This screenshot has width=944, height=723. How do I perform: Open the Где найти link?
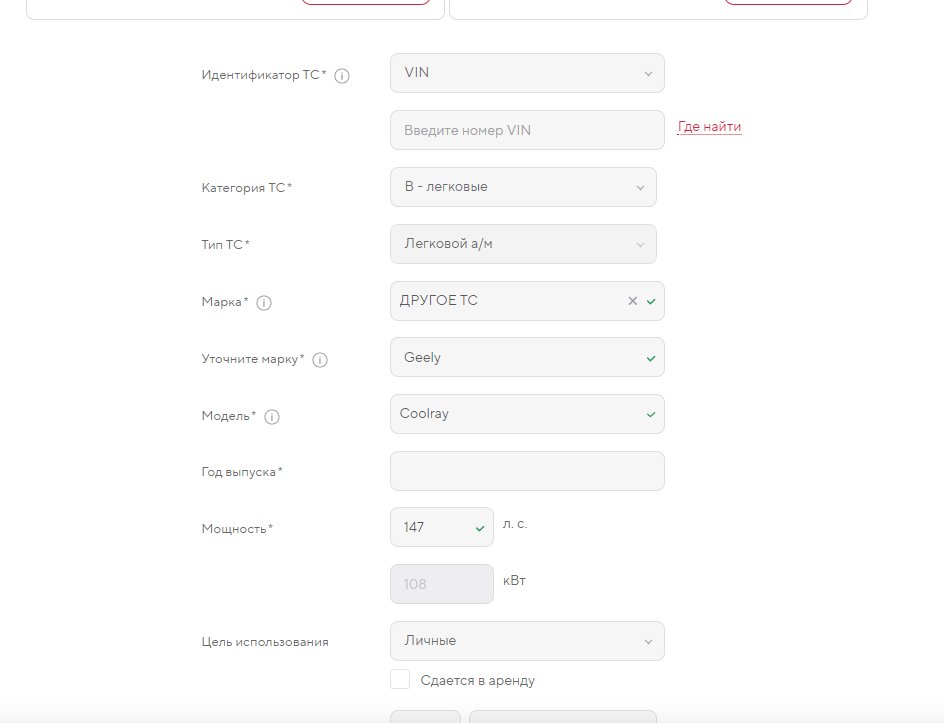coord(709,127)
